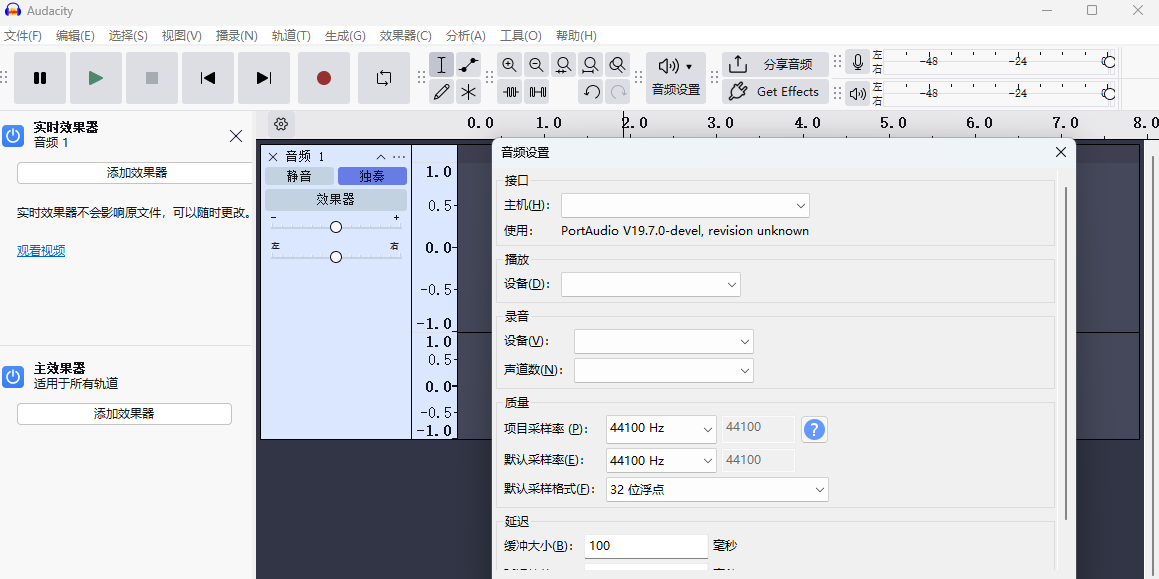Image resolution: width=1159 pixels, height=579 pixels.
Task: Click Trim audio outside selection icon
Action: click(x=509, y=92)
